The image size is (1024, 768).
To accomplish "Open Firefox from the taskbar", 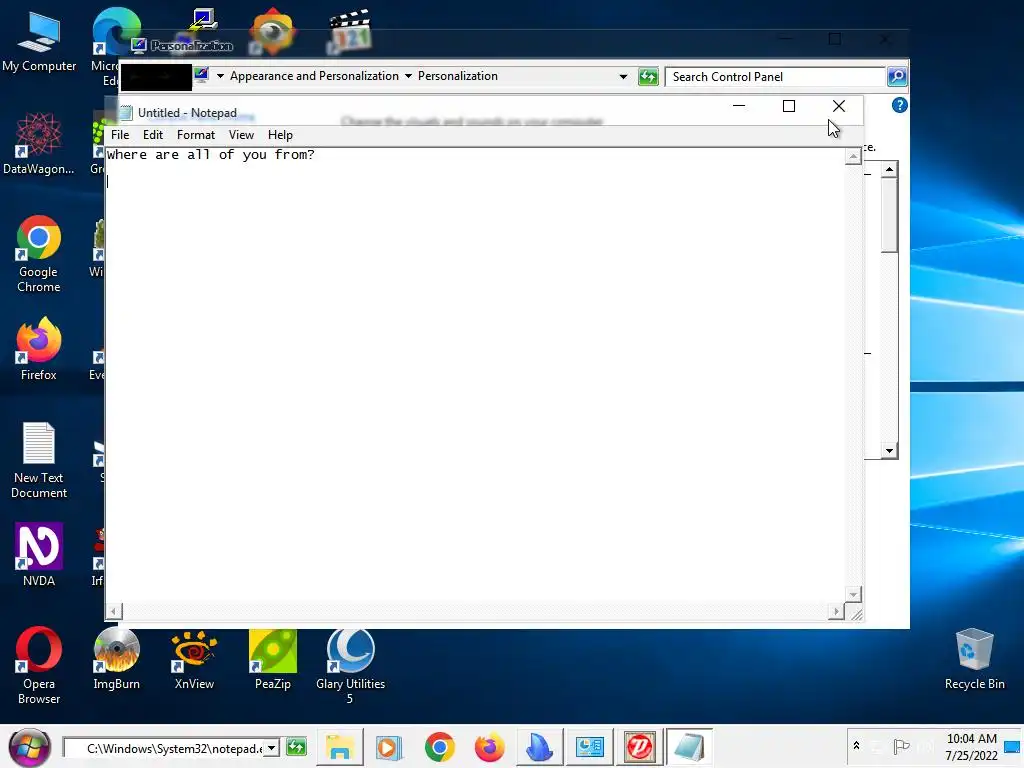I will point(489,747).
